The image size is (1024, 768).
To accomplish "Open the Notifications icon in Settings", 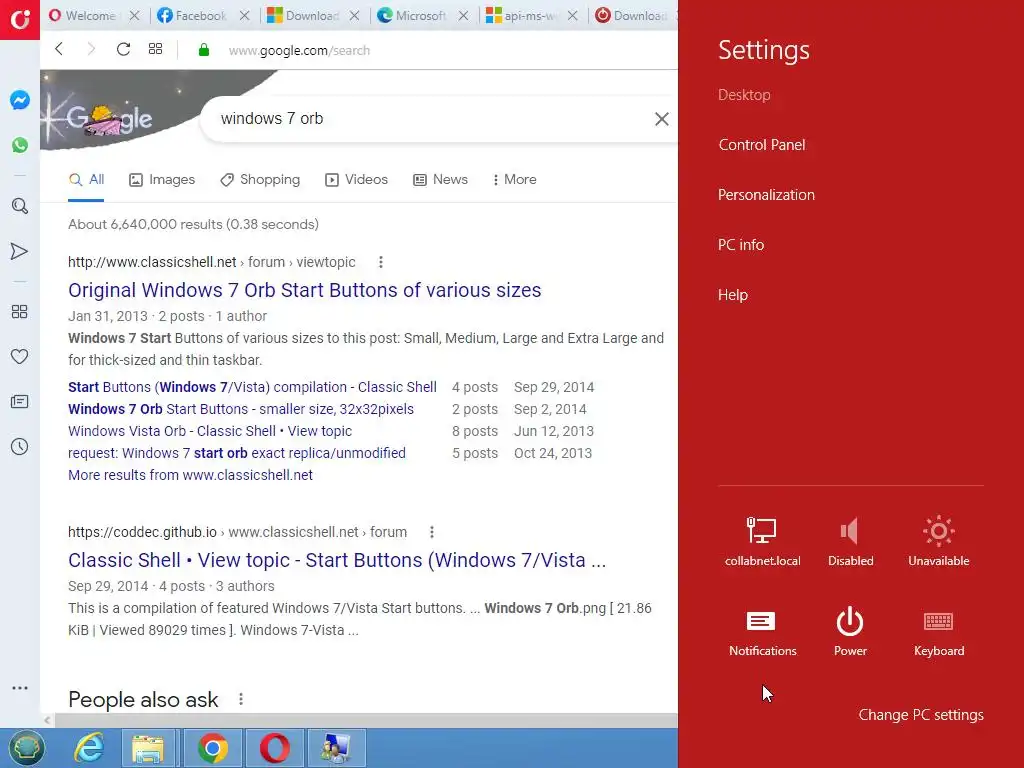I will (x=762, y=632).
